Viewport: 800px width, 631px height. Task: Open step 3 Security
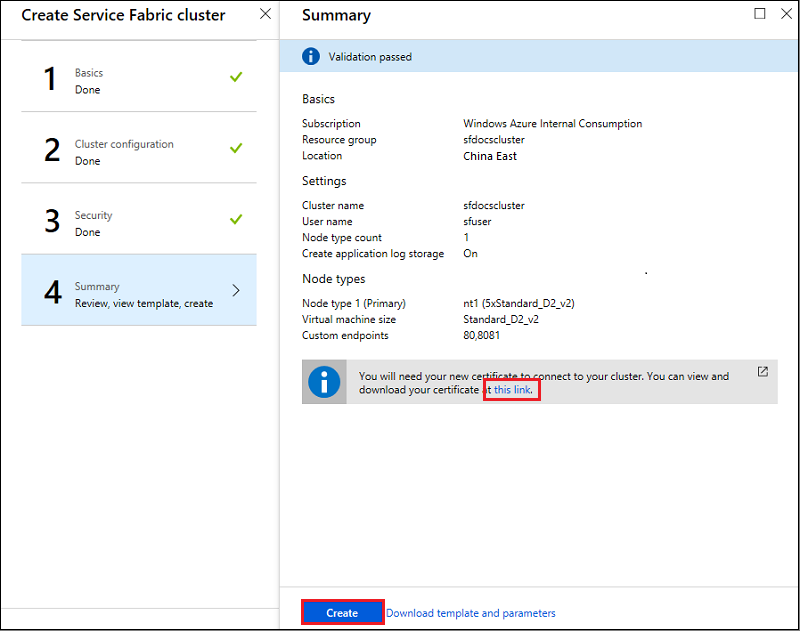139,219
